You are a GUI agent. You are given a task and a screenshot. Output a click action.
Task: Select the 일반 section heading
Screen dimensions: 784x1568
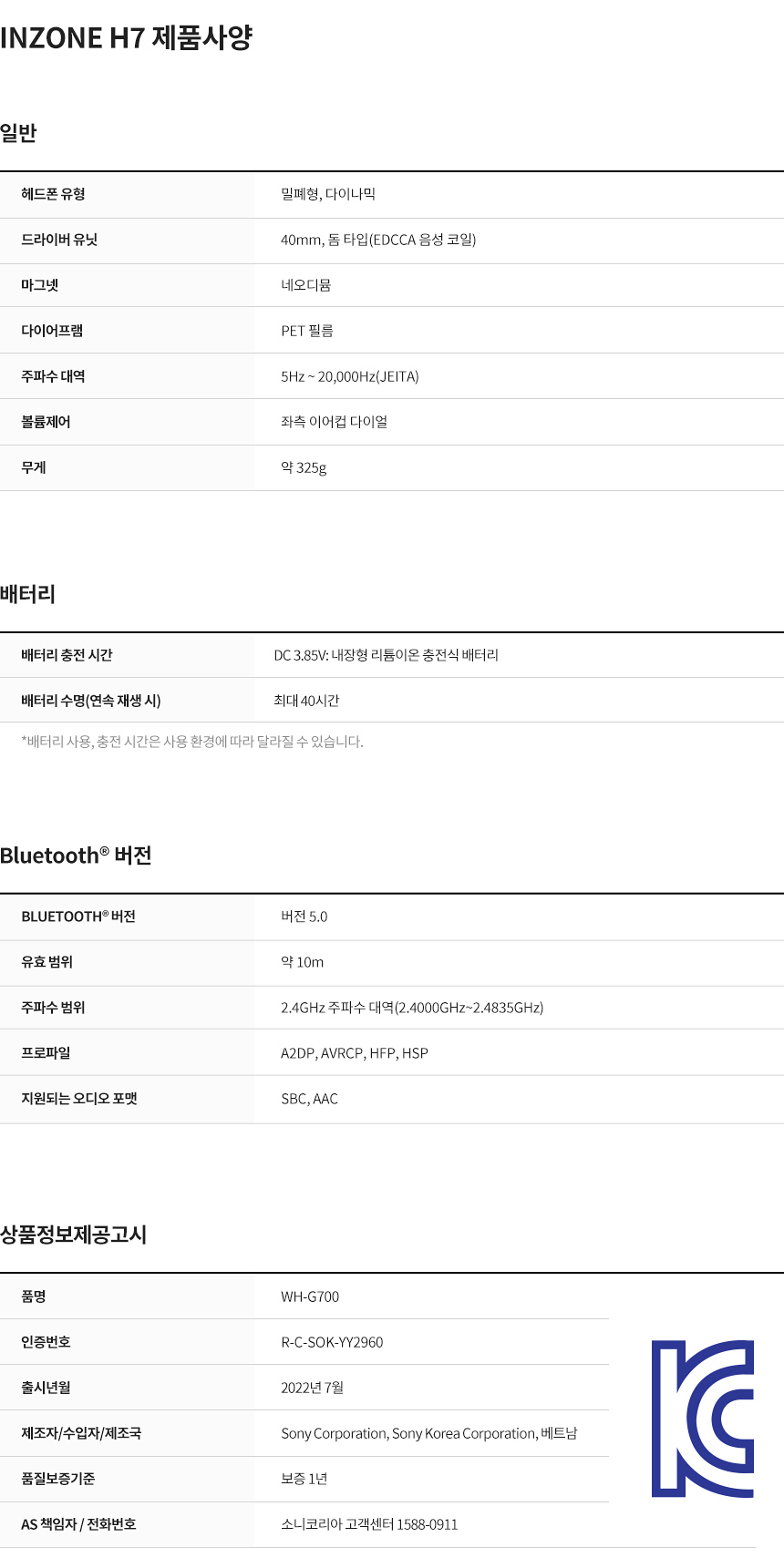[x=18, y=133]
